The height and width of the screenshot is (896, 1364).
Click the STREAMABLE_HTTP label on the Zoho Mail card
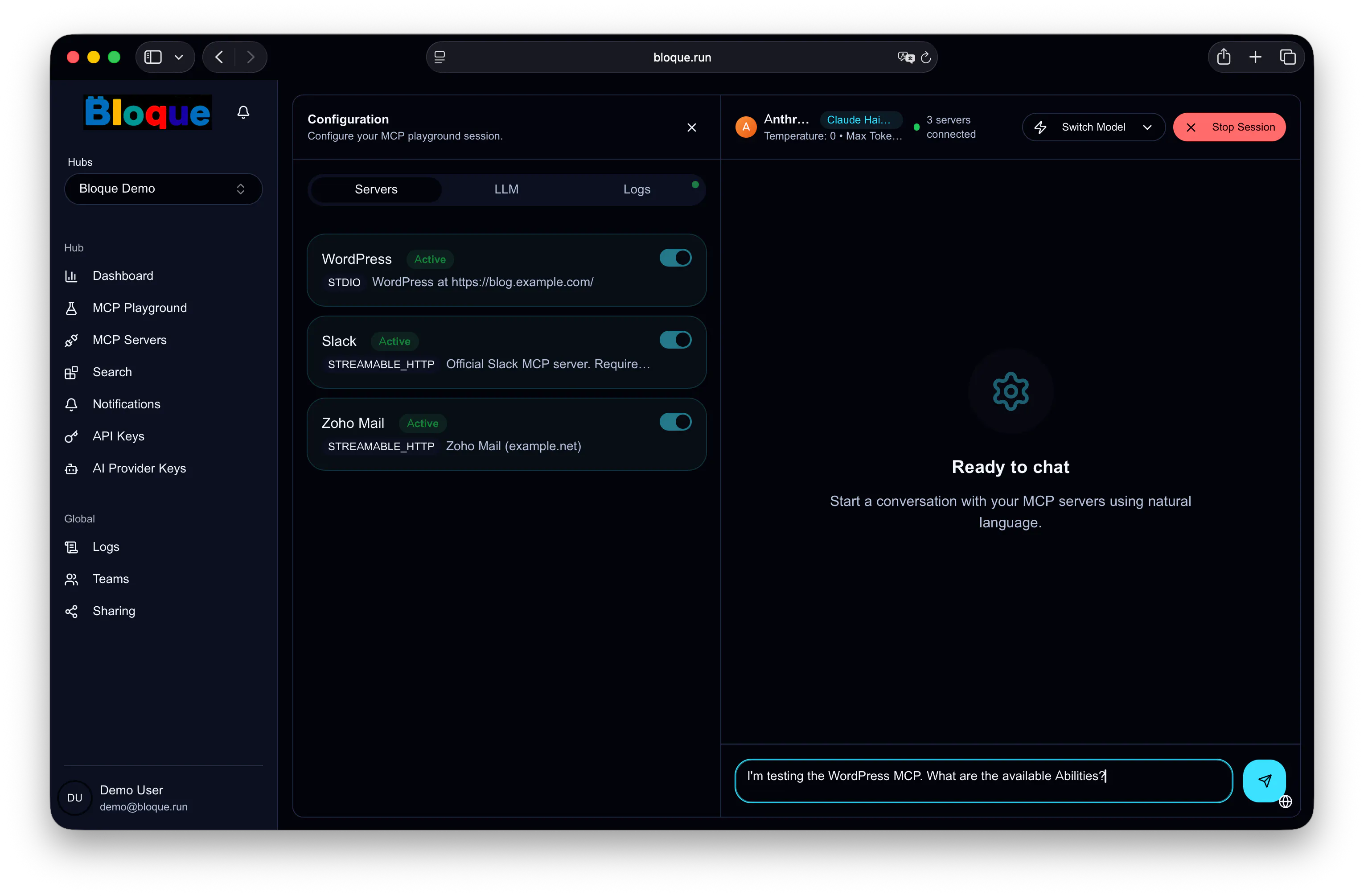381,447
